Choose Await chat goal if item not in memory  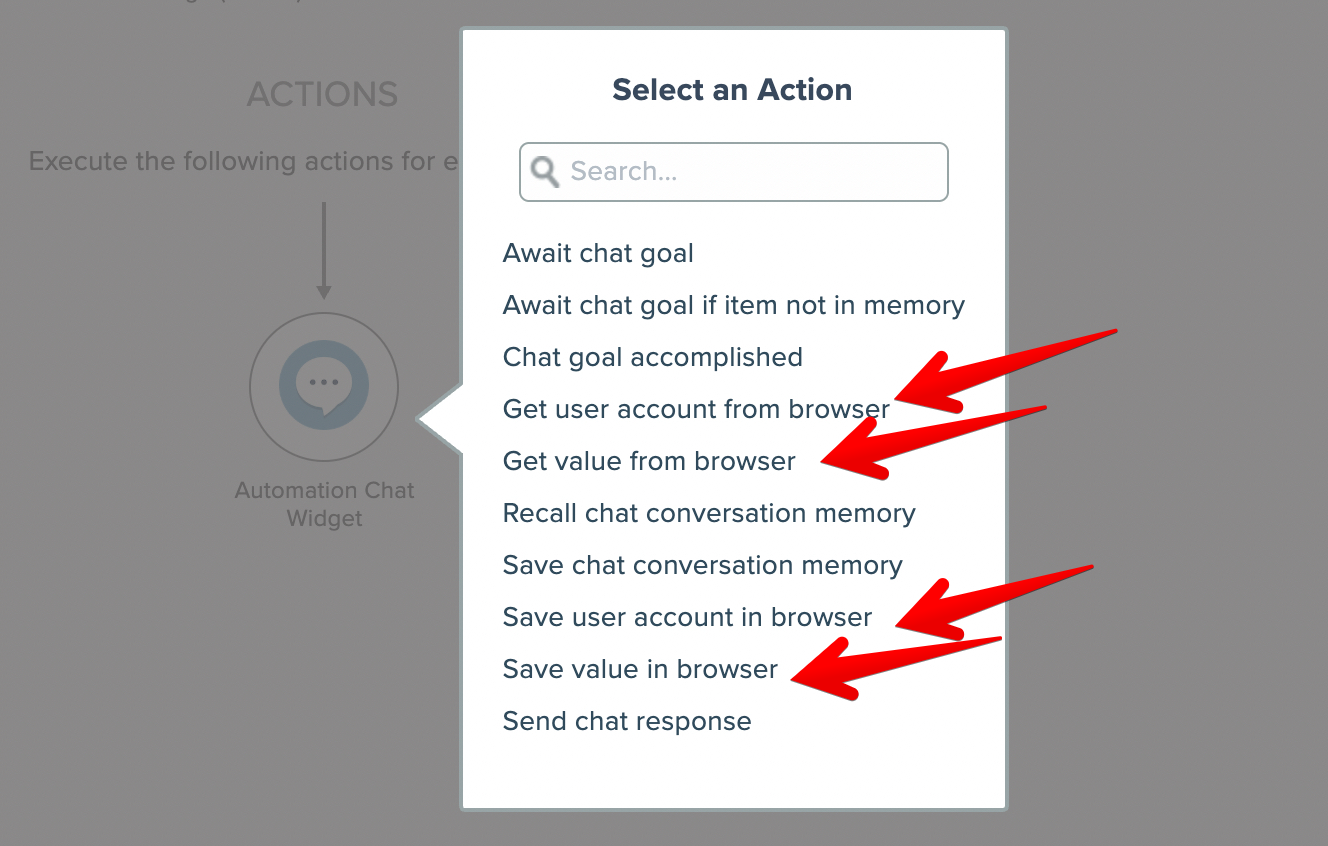click(x=733, y=305)
